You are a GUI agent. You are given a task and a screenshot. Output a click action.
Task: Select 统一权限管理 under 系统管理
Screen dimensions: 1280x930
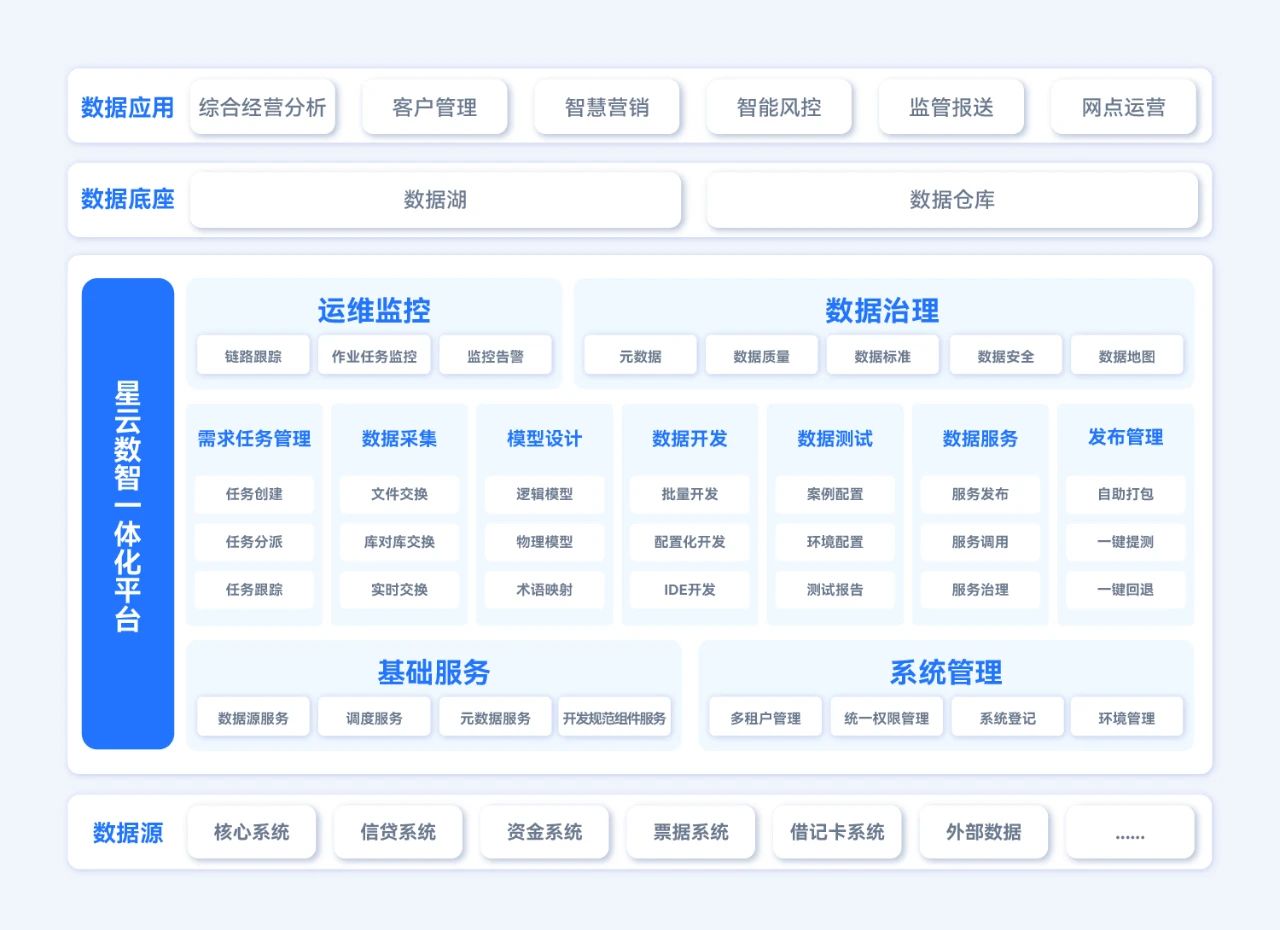pos(886,718)
